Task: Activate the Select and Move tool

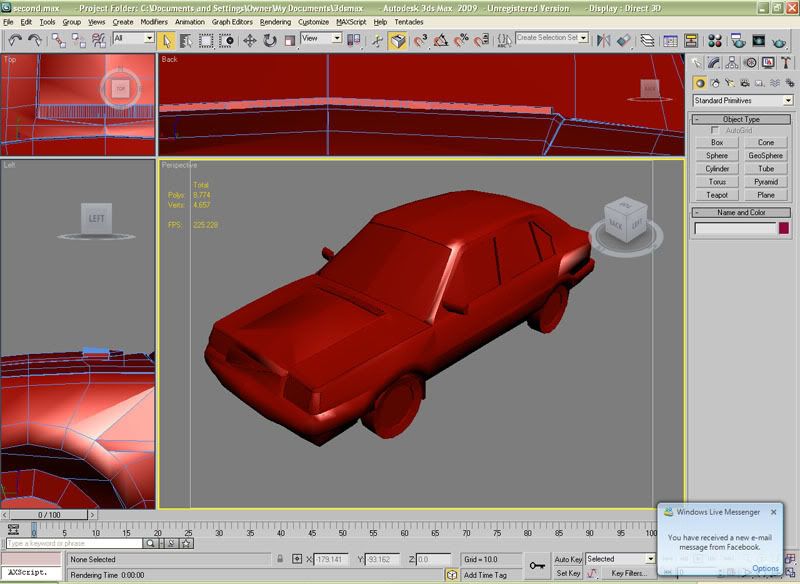Action: pos(250,40)
